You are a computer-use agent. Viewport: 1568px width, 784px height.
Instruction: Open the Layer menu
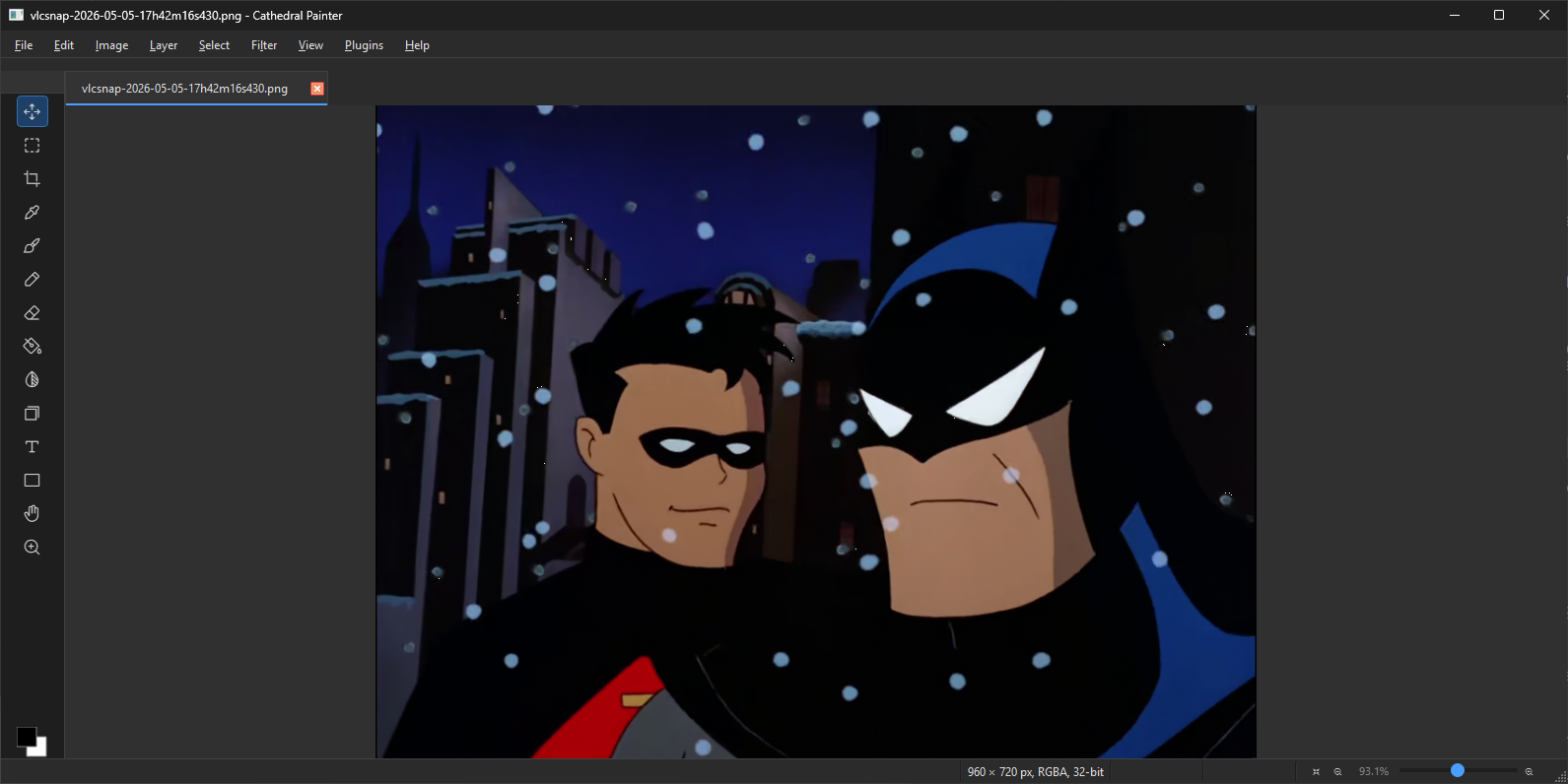[164, 45]
